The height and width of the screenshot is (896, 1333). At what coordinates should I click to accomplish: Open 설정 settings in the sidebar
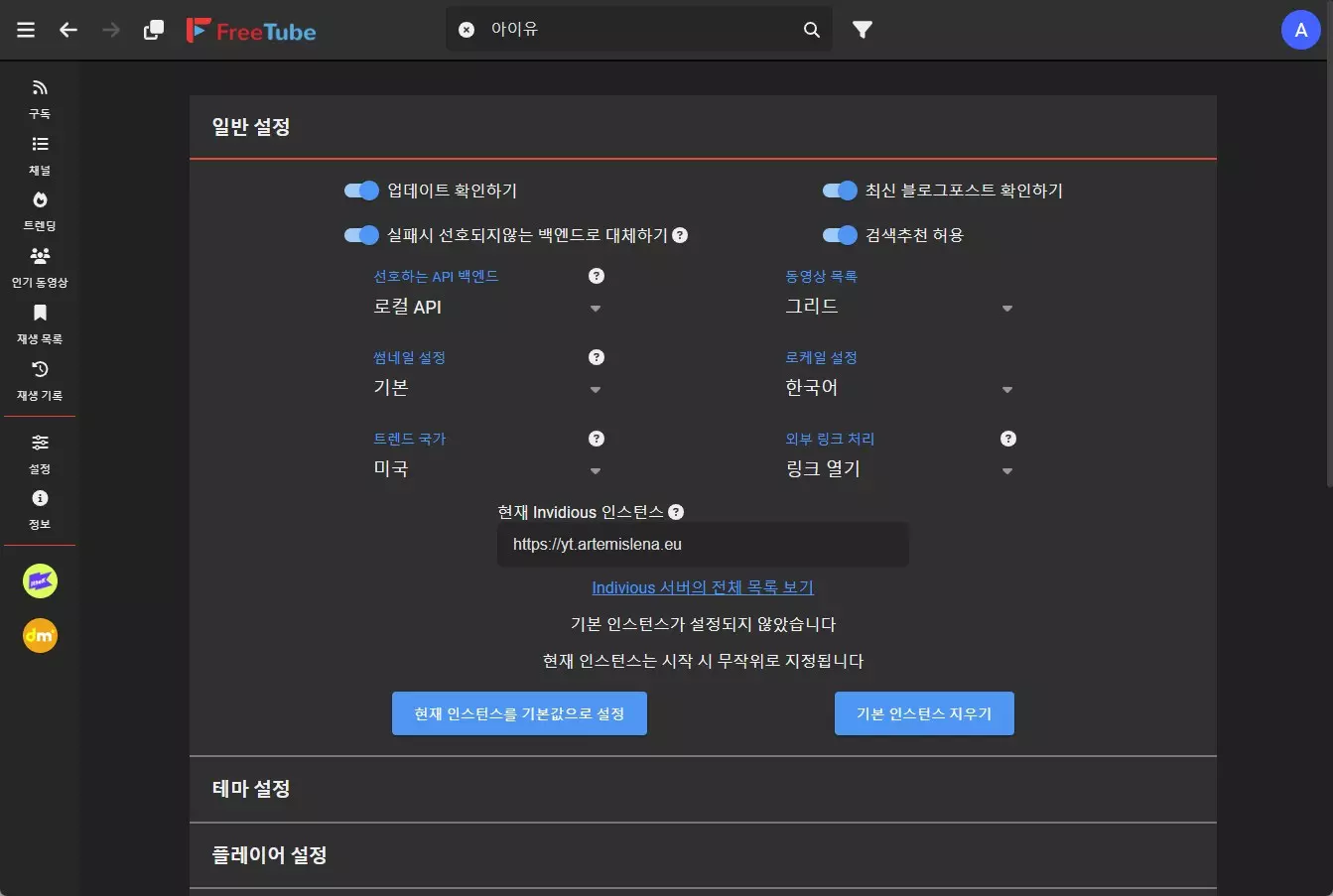(x=40, y=453)
